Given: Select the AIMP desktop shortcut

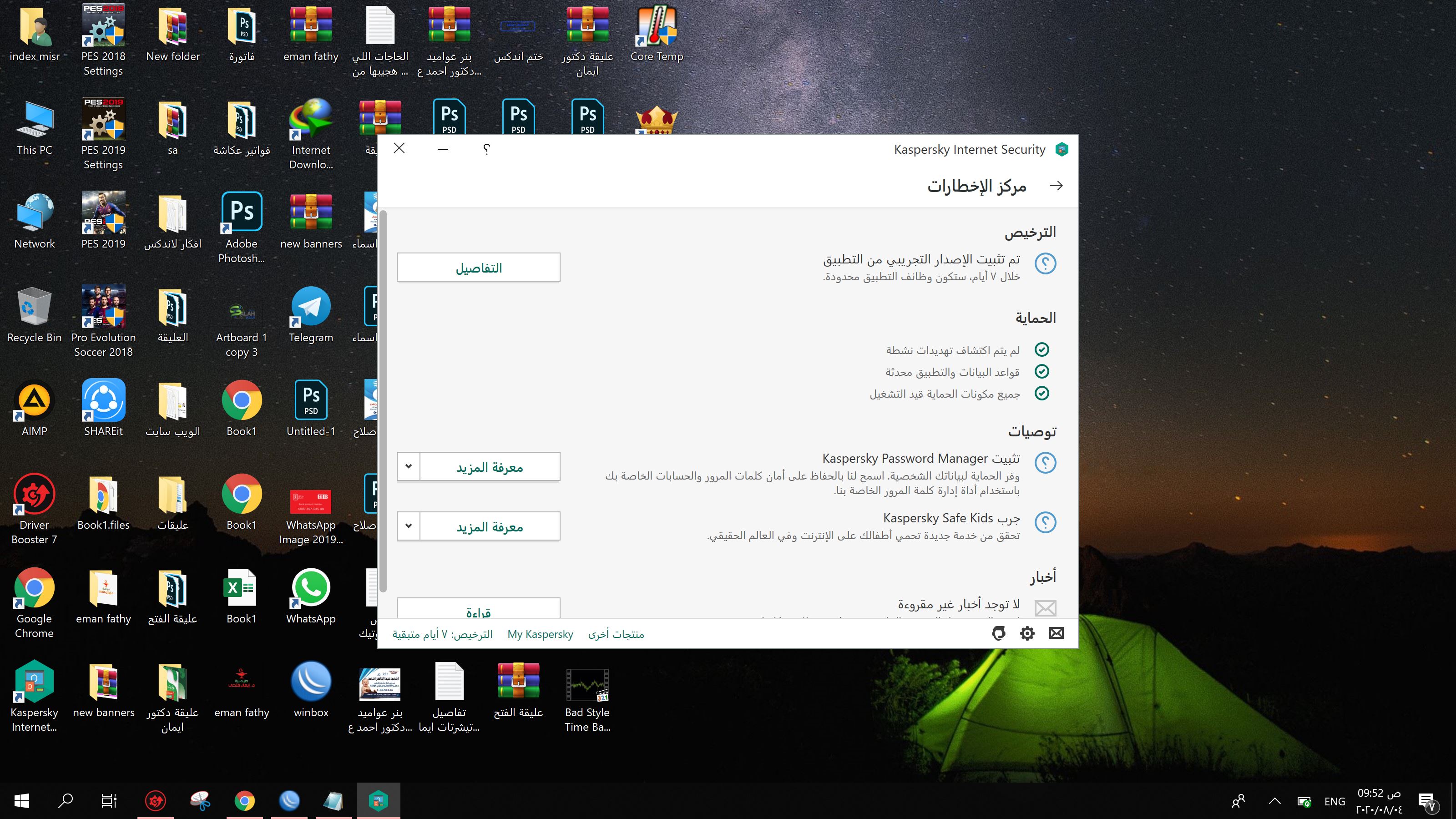Looking at the screenshot, I should (x=34, y=408).
